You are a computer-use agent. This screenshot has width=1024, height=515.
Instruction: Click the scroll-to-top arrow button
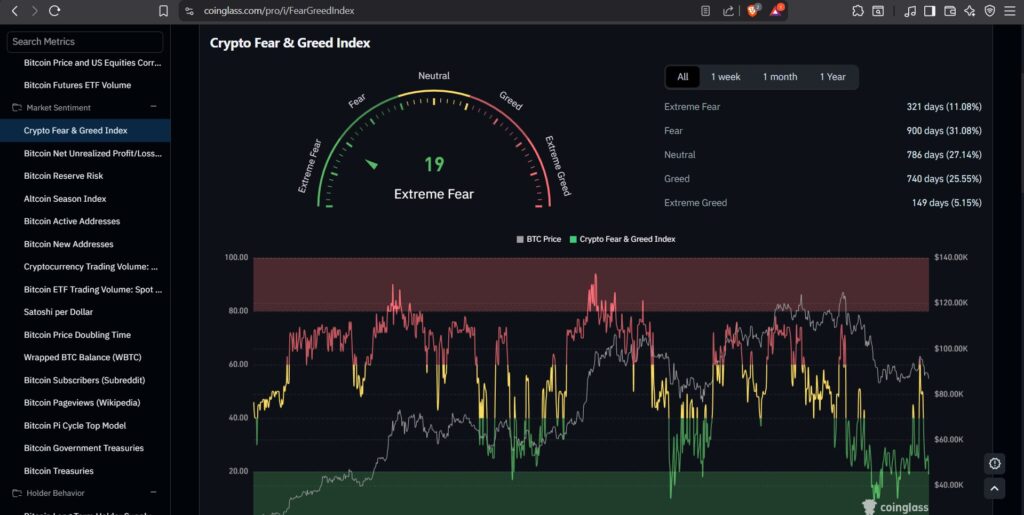coord(994,488)
